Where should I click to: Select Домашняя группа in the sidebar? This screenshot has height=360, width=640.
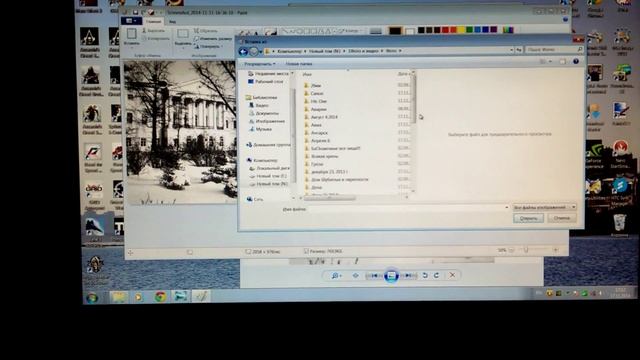tap(268, 145)
